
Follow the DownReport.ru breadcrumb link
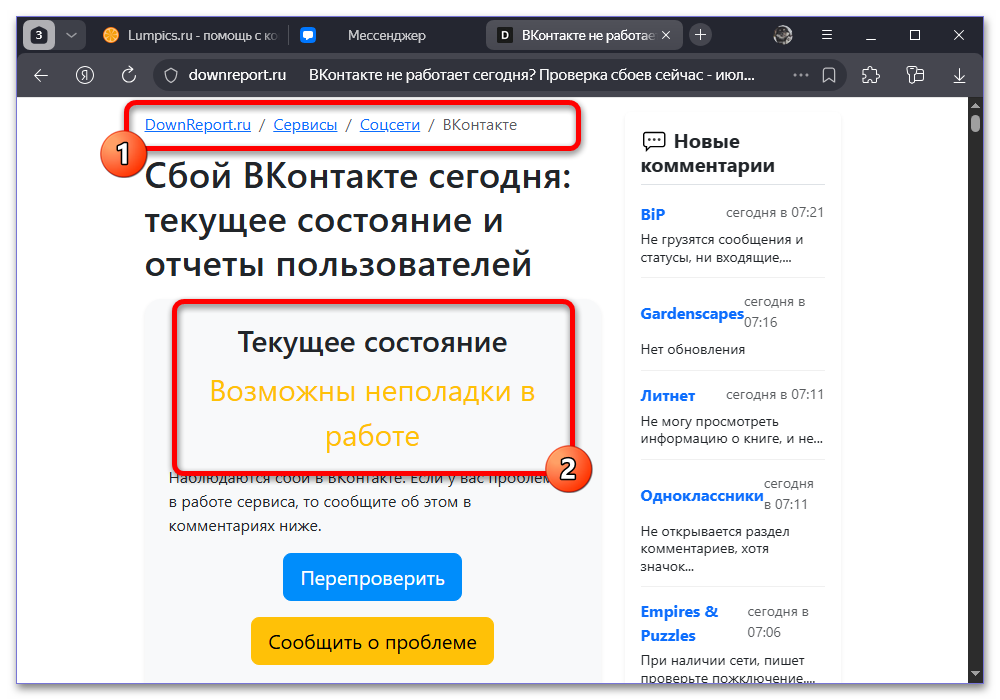click(x=198, y=125)
